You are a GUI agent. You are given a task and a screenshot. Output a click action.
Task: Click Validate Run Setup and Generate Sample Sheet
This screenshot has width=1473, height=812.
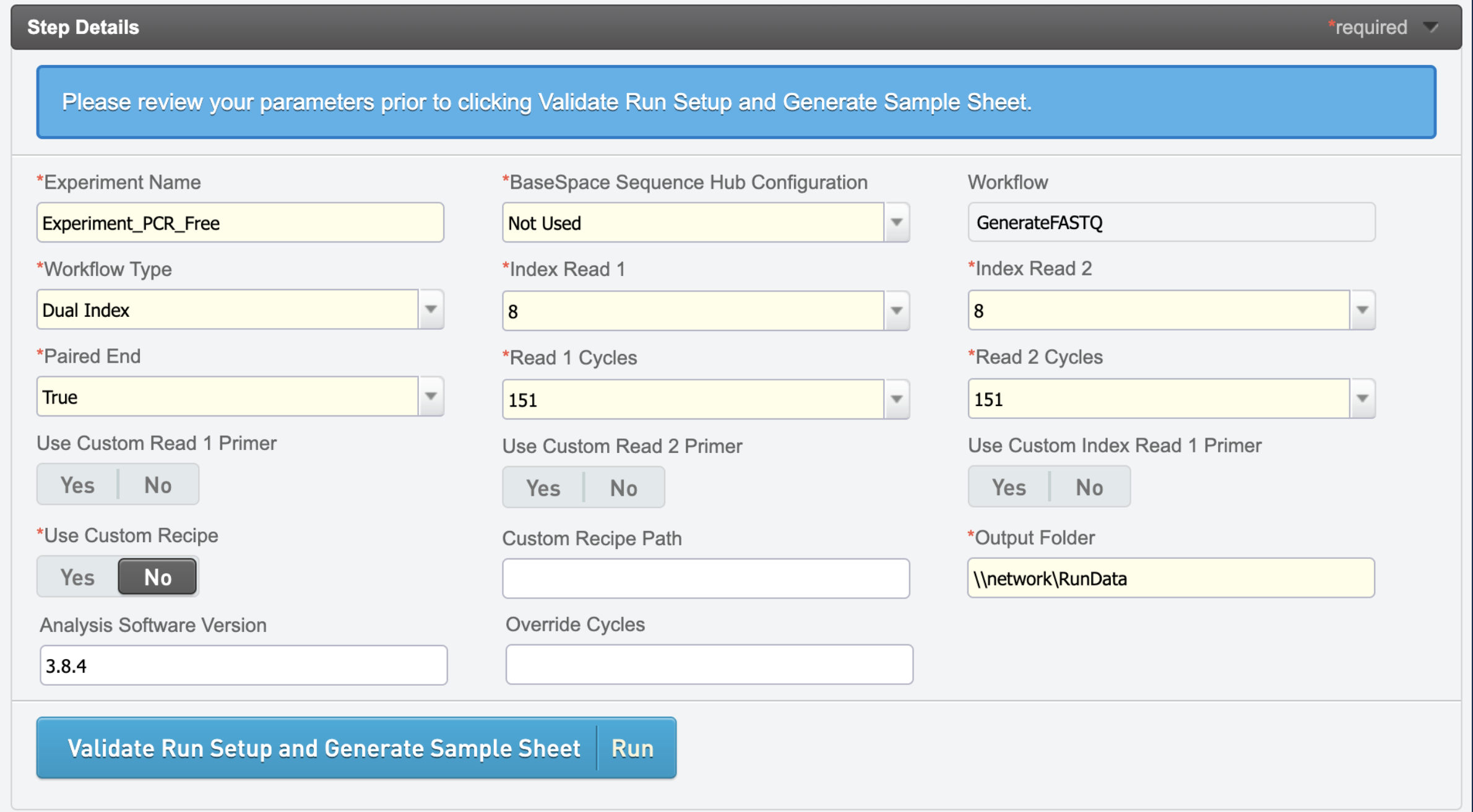324,748
